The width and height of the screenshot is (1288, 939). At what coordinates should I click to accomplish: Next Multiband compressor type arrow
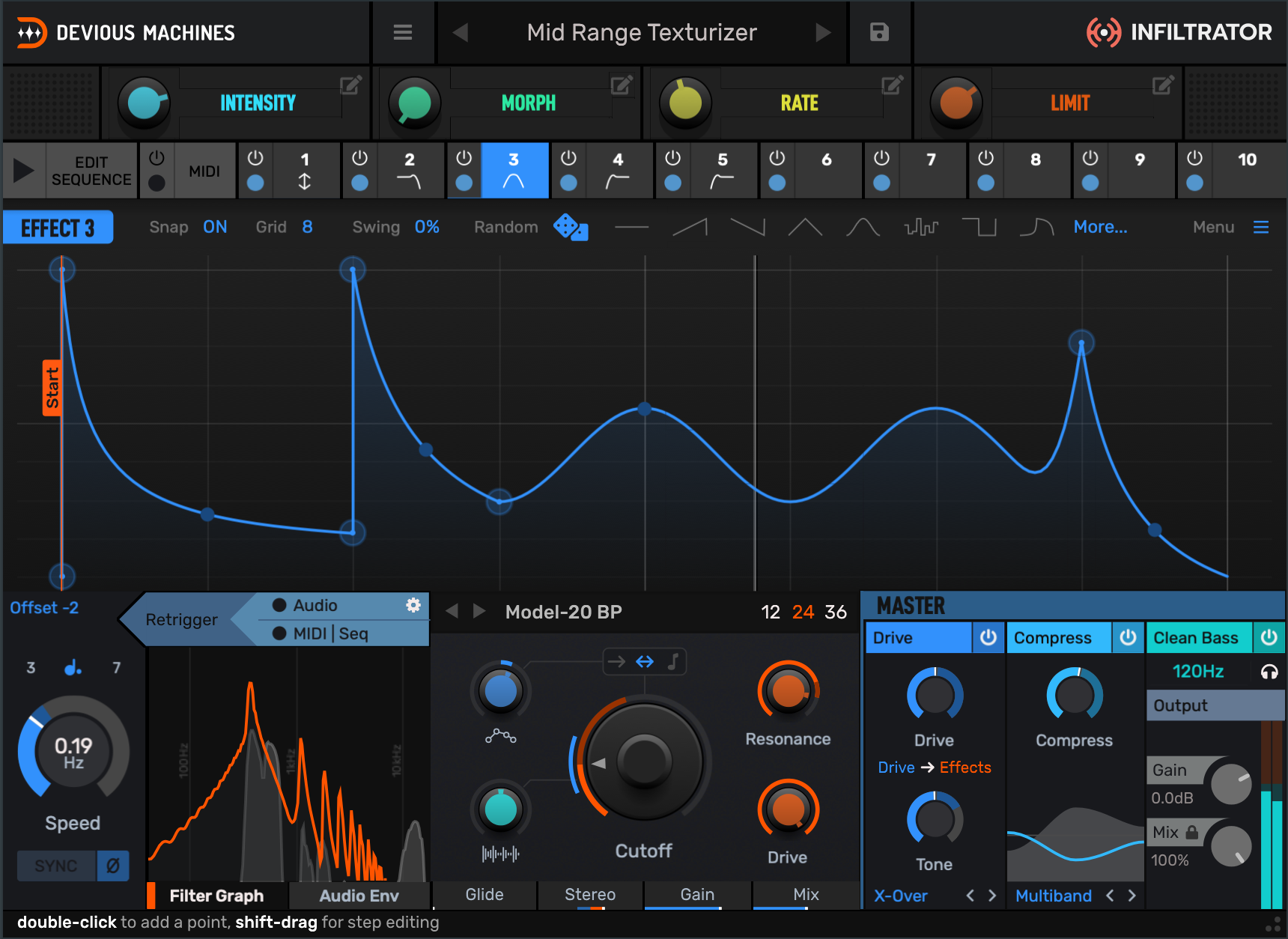tap(1131, 896)
